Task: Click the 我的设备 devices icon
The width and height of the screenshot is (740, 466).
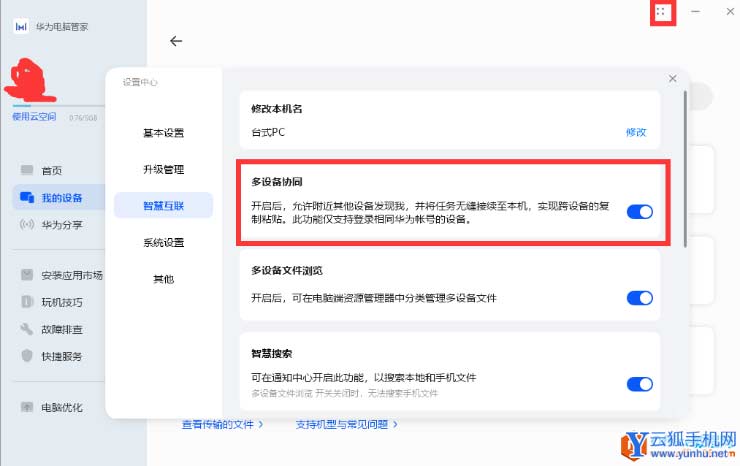Action: 27,197
